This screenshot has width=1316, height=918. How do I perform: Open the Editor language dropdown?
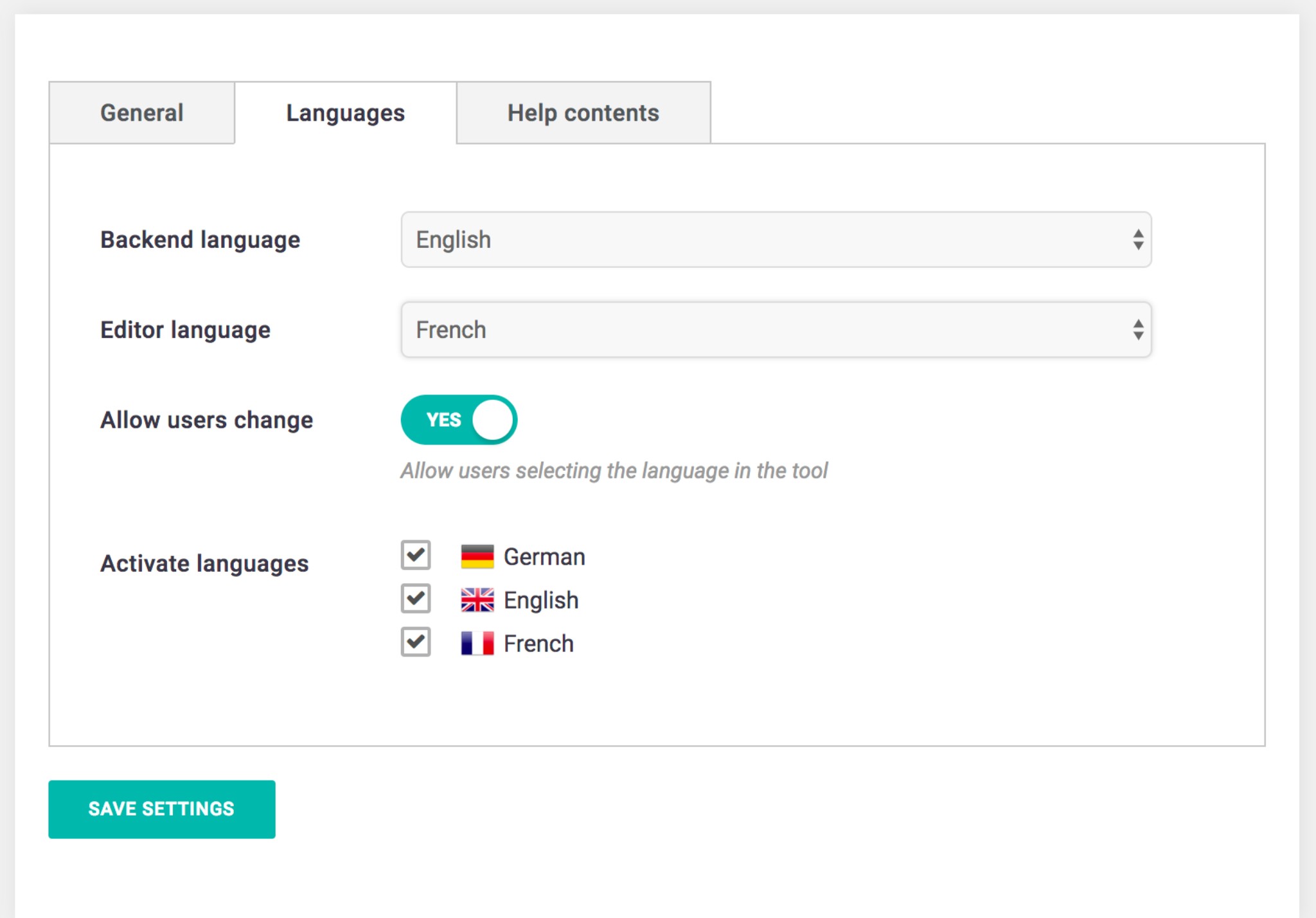(776, 330)
